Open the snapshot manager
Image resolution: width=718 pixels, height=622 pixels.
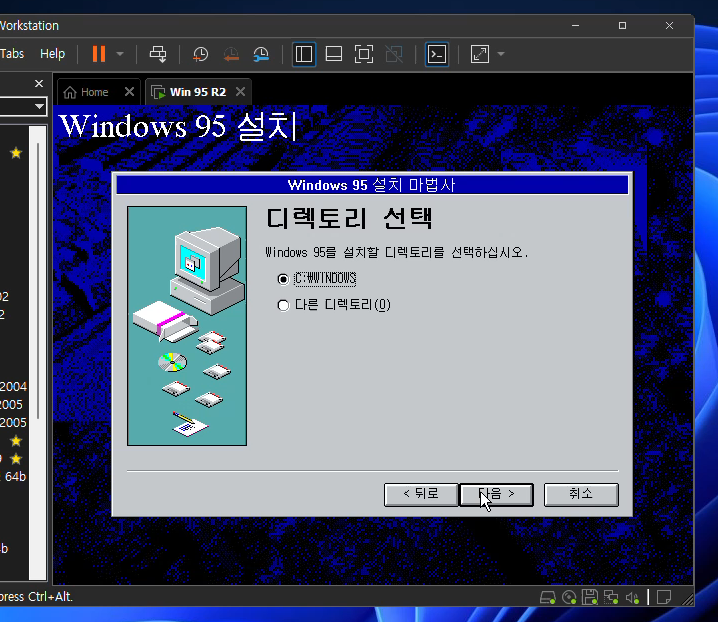[x=261, y=54]
